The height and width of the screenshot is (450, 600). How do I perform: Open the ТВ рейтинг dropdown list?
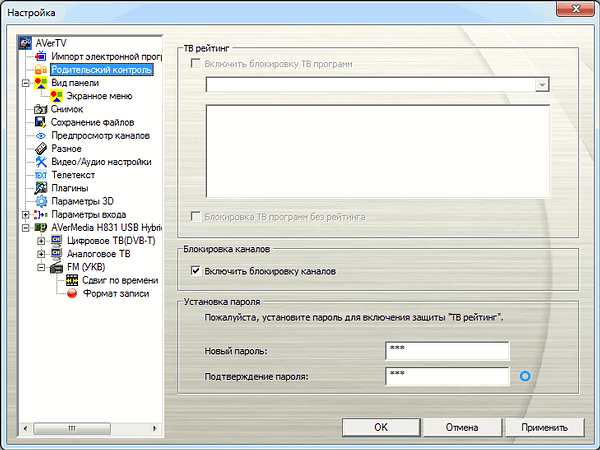click(542, 85)
